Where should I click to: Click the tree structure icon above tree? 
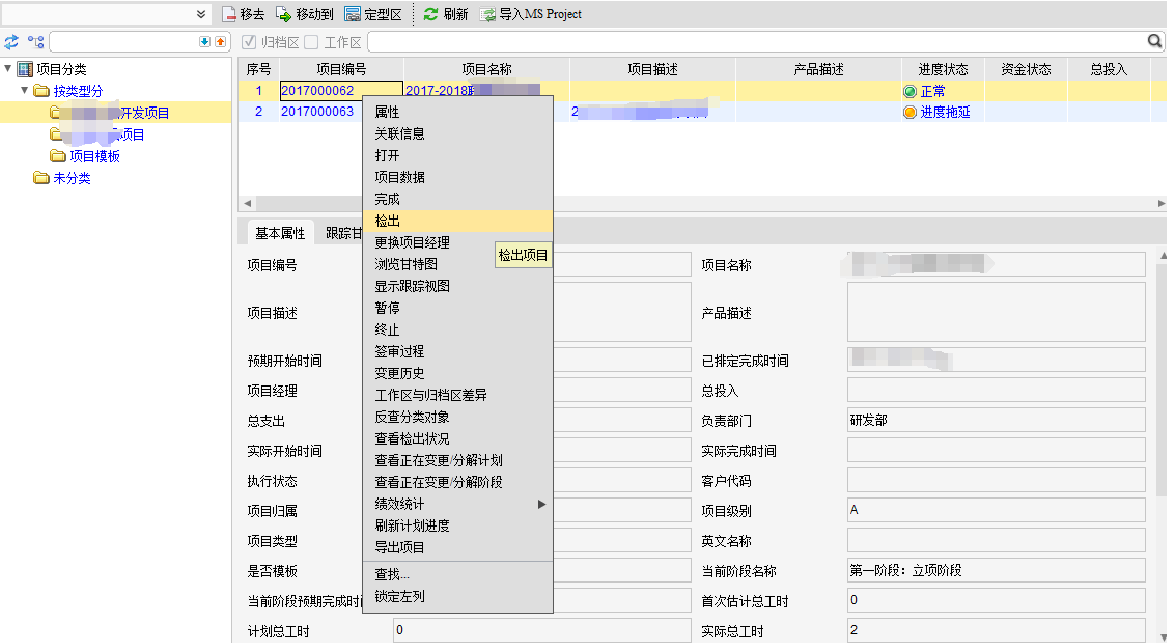(x=36, y=42)
